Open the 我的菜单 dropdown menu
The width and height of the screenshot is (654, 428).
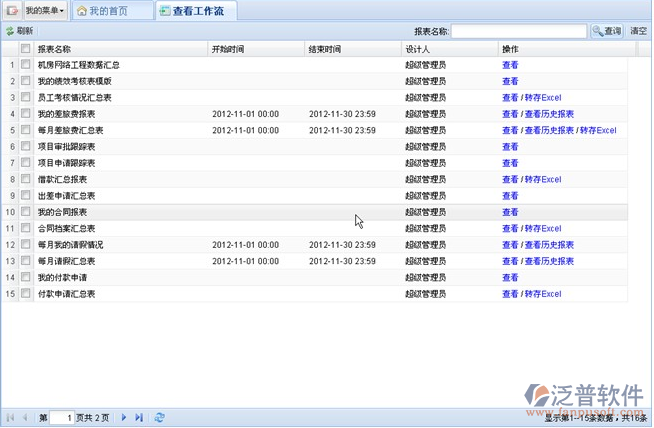point(44,11)
